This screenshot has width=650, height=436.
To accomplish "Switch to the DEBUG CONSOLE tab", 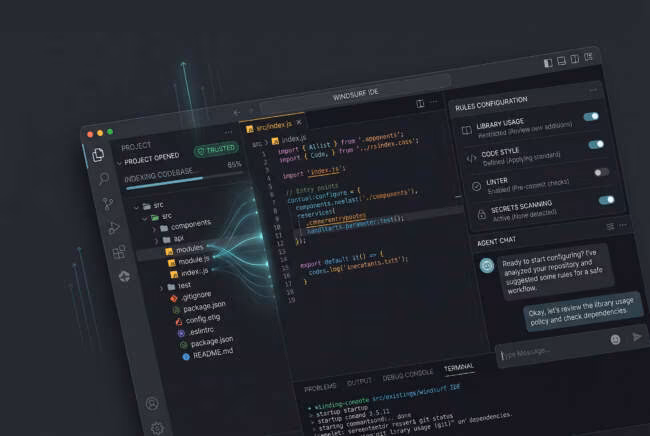I will coord(407,375).
